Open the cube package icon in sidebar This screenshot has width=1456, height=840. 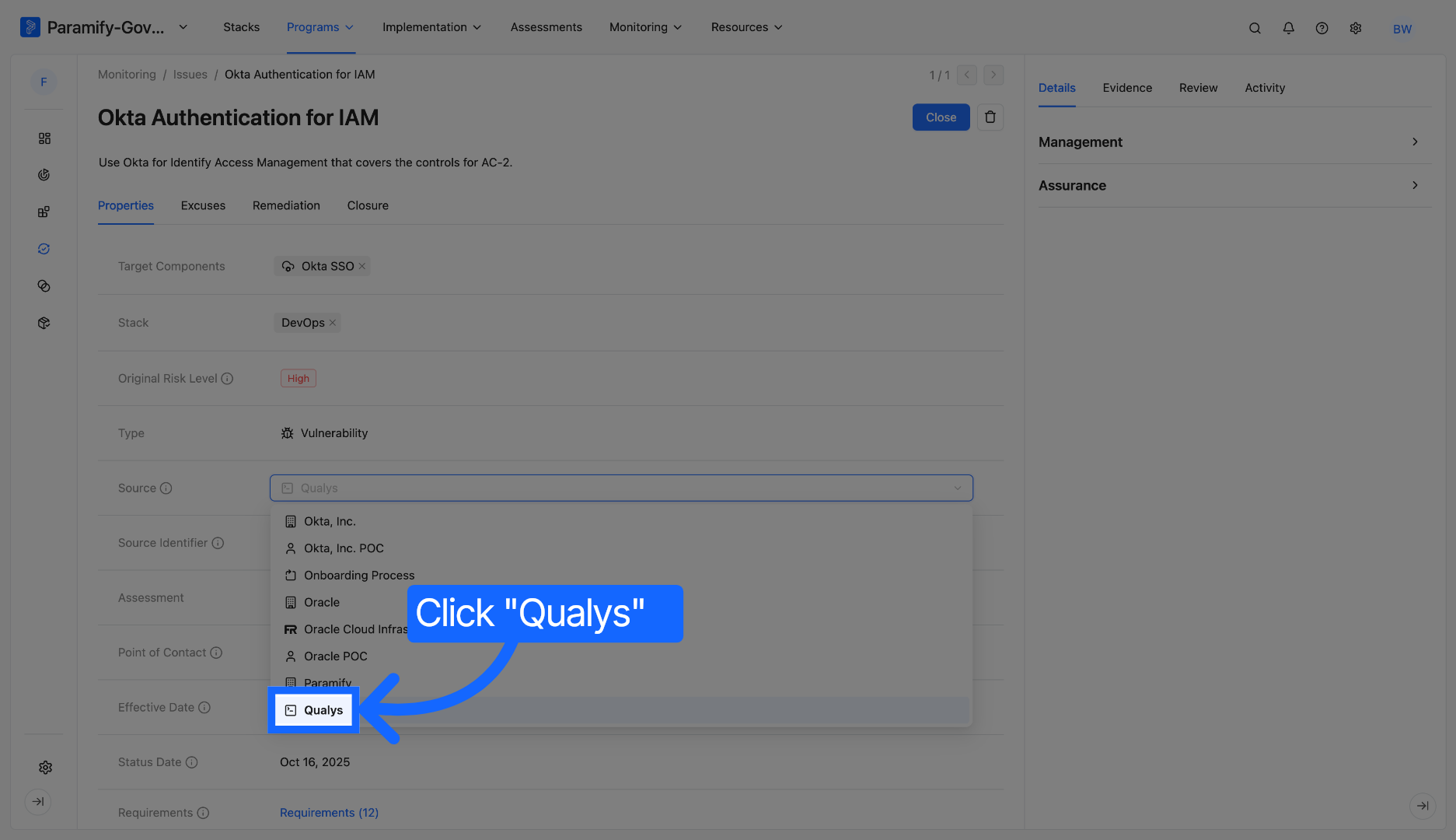44,323
